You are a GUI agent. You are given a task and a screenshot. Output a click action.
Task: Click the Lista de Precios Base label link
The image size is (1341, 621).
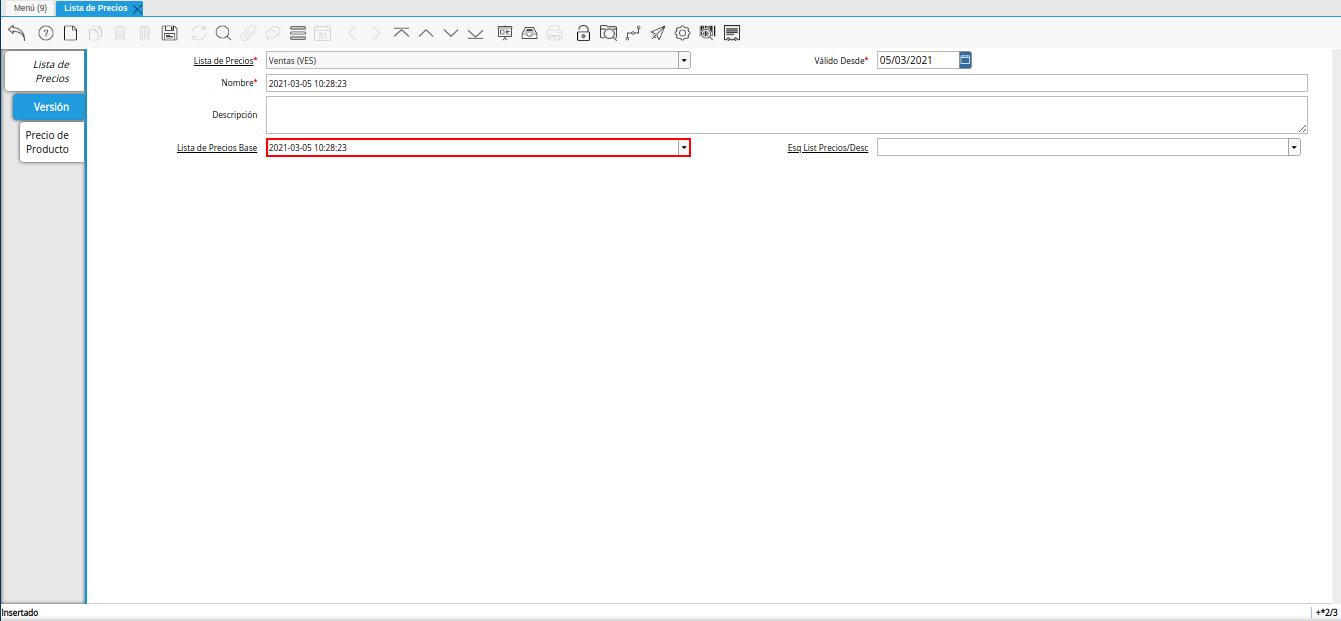tap(216, 148)
